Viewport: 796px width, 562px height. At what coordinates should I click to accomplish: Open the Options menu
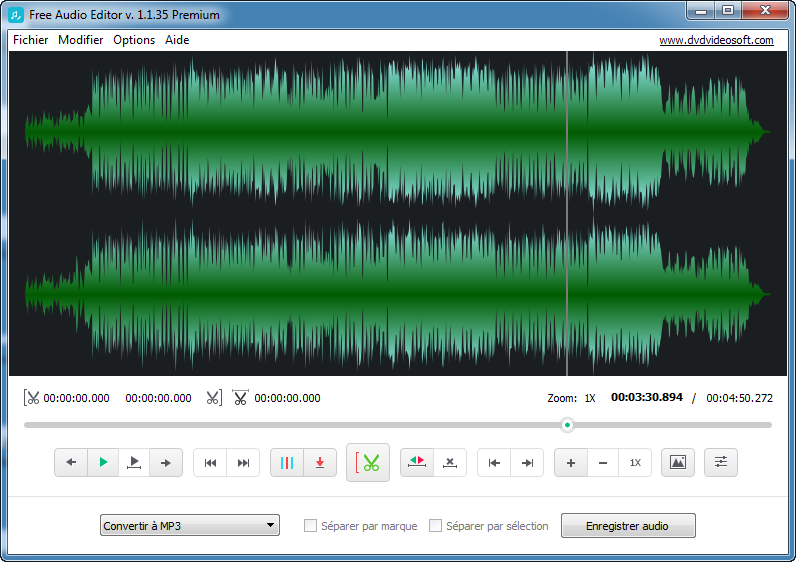(x=134, y=40)
